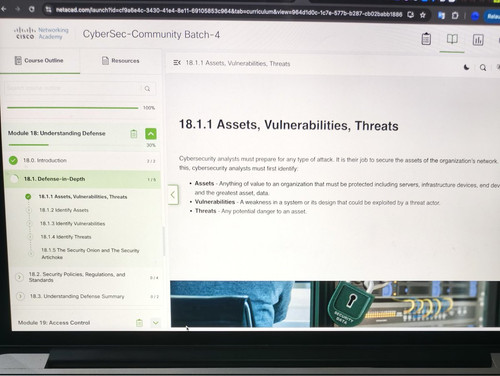Click the 18.1.1 Assets, Vulnerabilities, Threats heading

pos(289,125)
